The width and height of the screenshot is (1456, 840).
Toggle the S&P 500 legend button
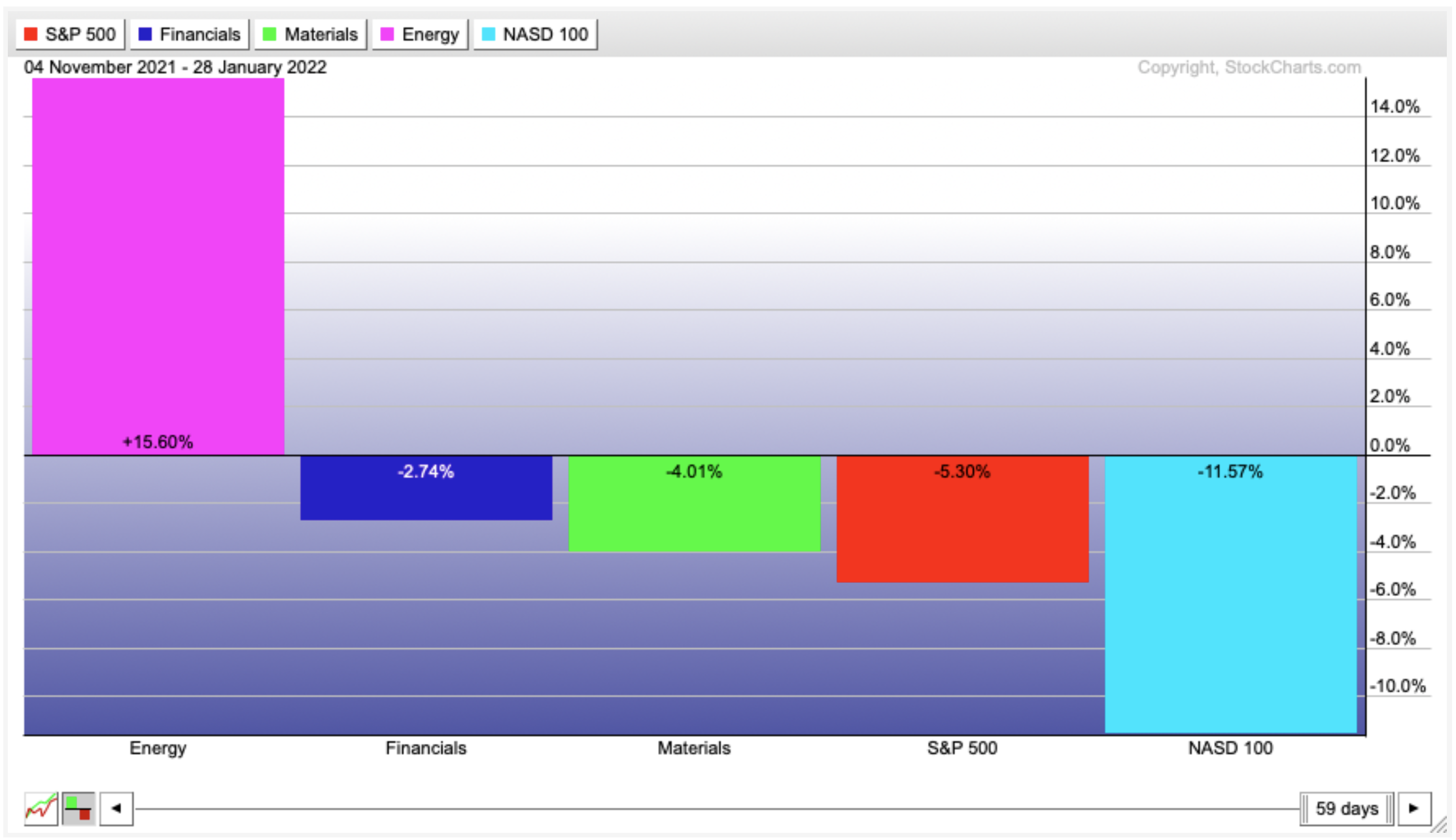(x=70, y=34)
